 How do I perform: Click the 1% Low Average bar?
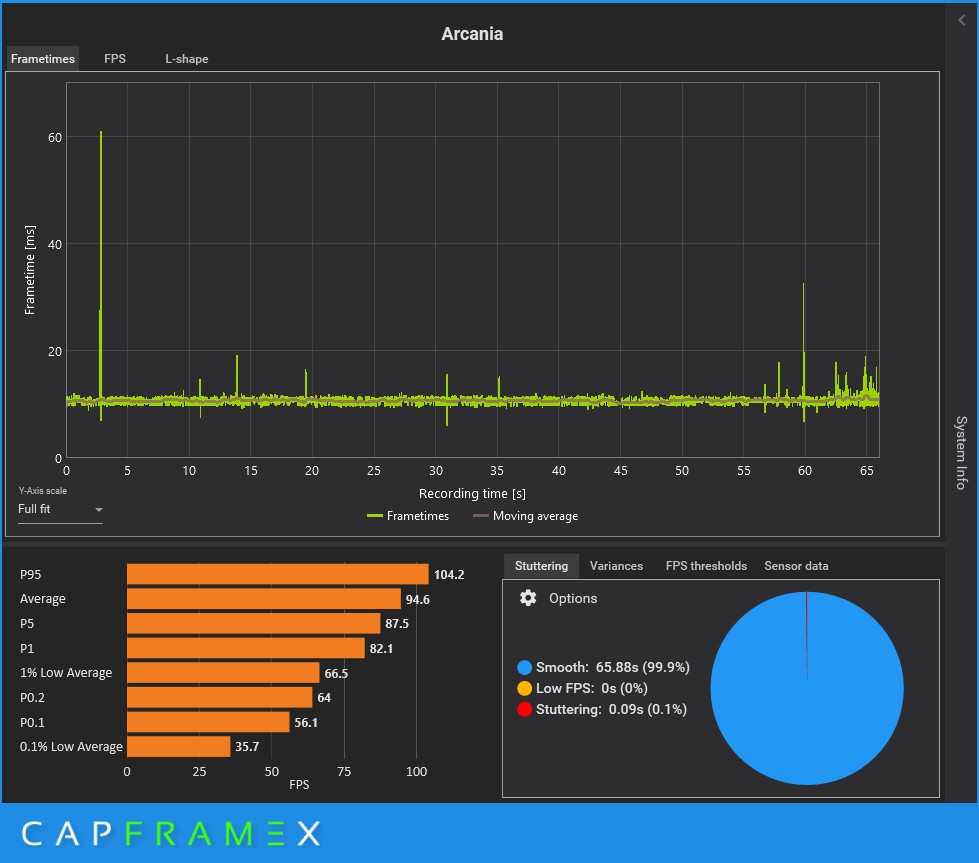pyautogui.click(x=224, y=673)
